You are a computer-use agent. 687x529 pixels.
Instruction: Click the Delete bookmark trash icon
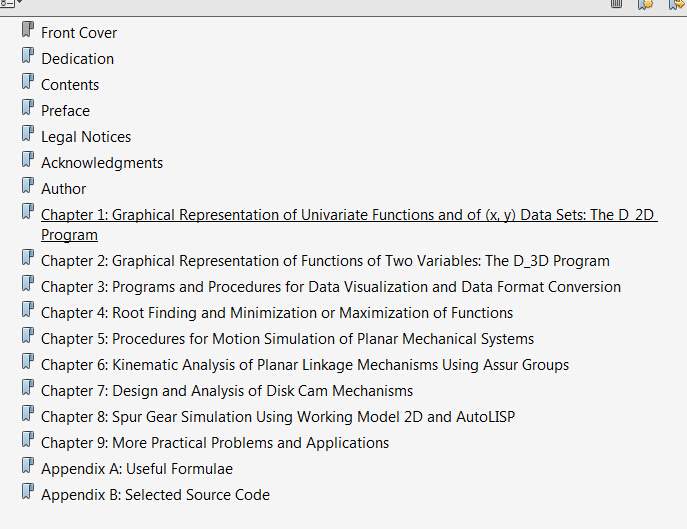coord(617,5)
